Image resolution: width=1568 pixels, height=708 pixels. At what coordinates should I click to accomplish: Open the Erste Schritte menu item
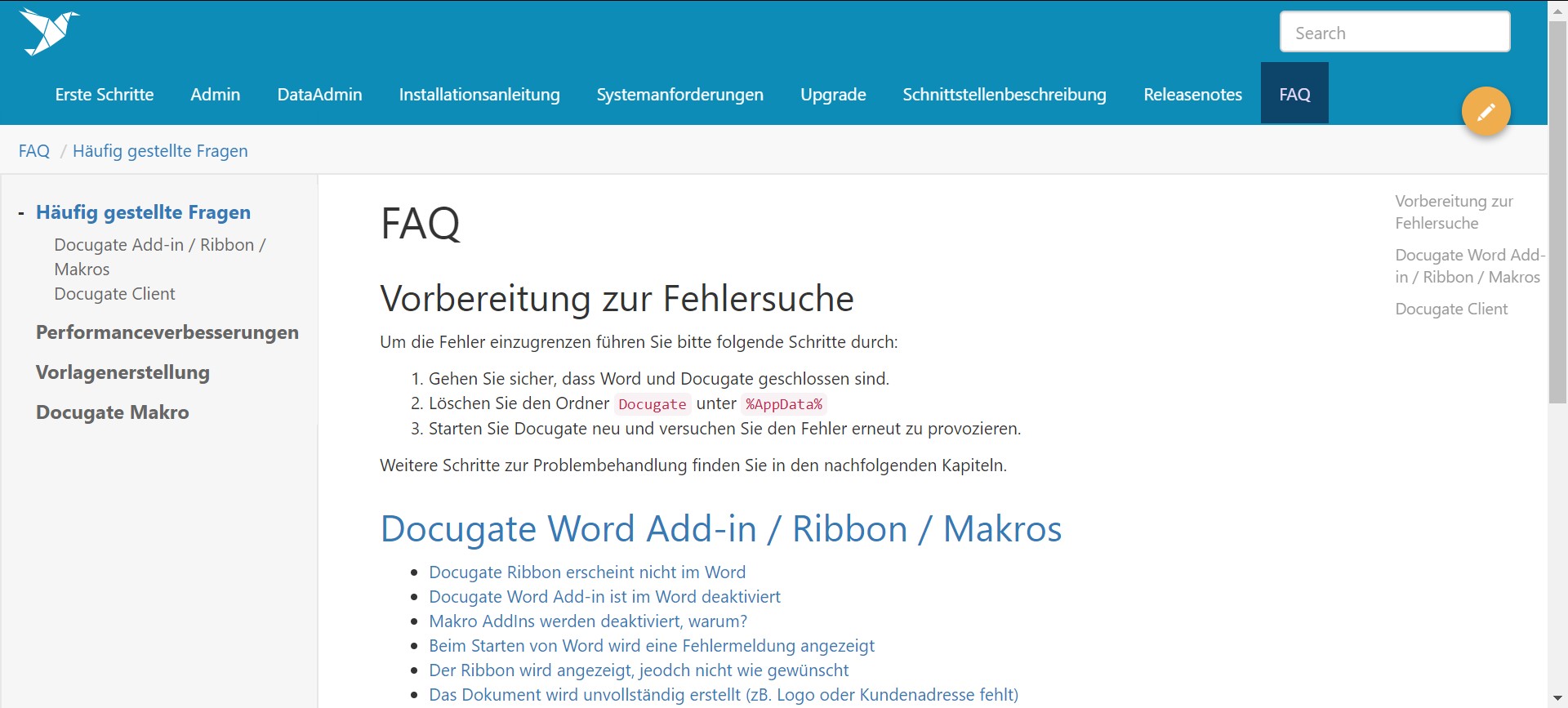coord(105,94)
